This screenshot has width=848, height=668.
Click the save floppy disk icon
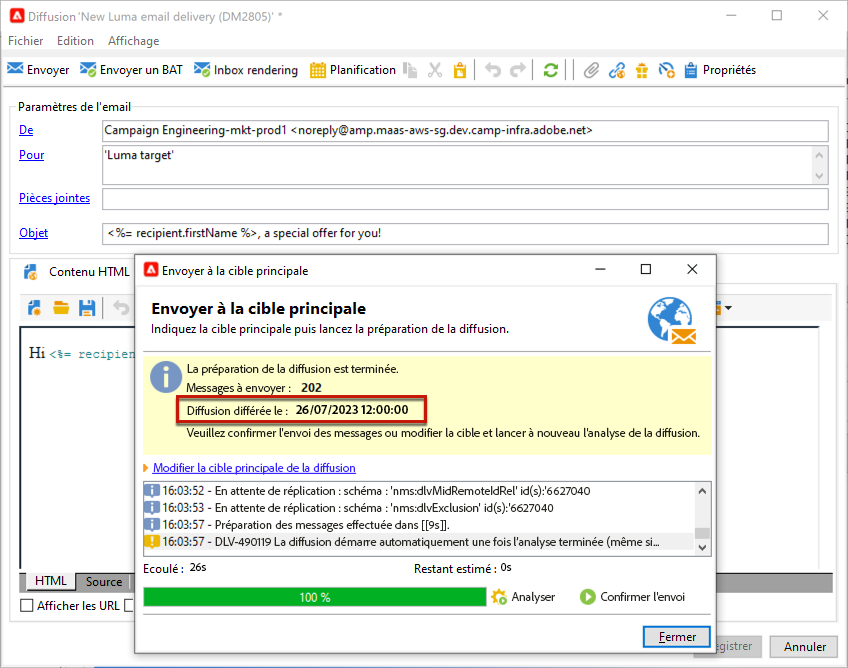(x=87, y=308)
